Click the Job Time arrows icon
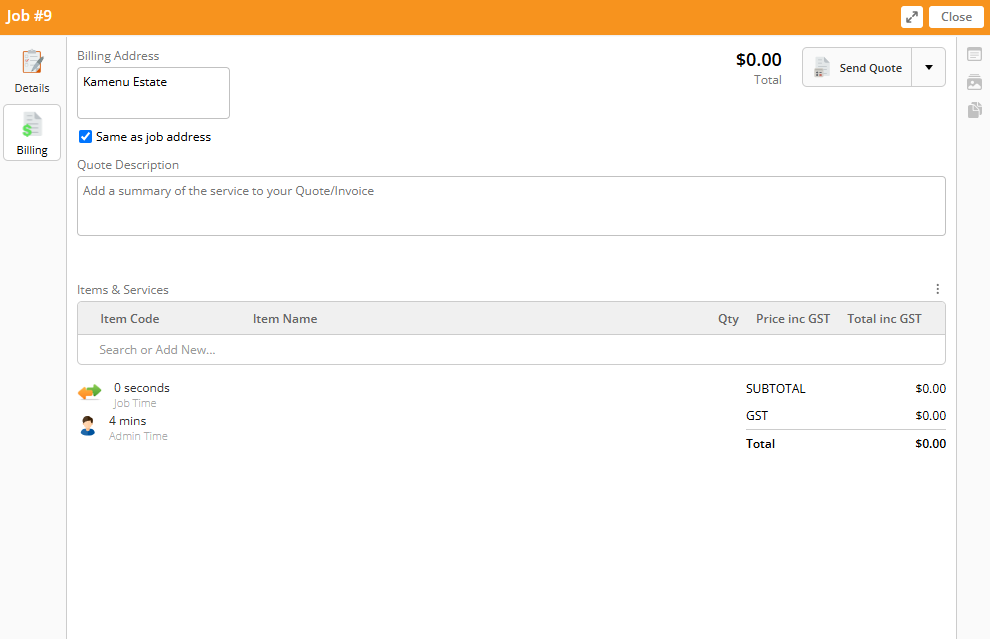 click(x=90, y=392)
